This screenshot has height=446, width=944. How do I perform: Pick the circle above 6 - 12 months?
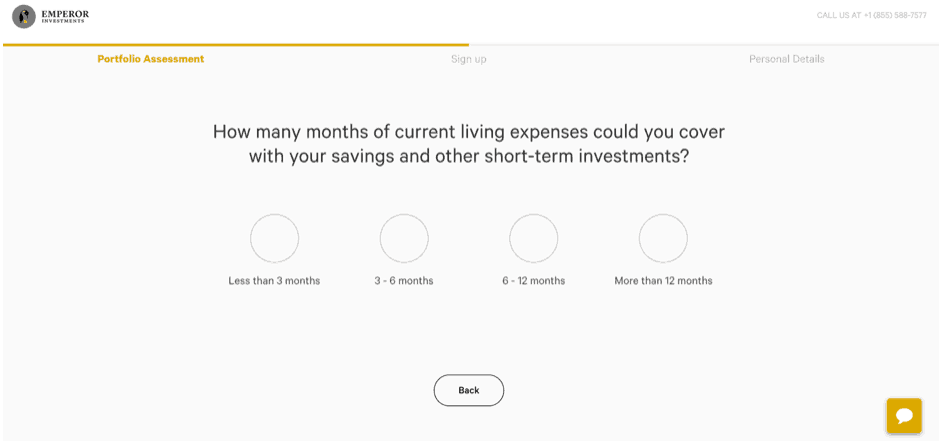coord(533,239)
